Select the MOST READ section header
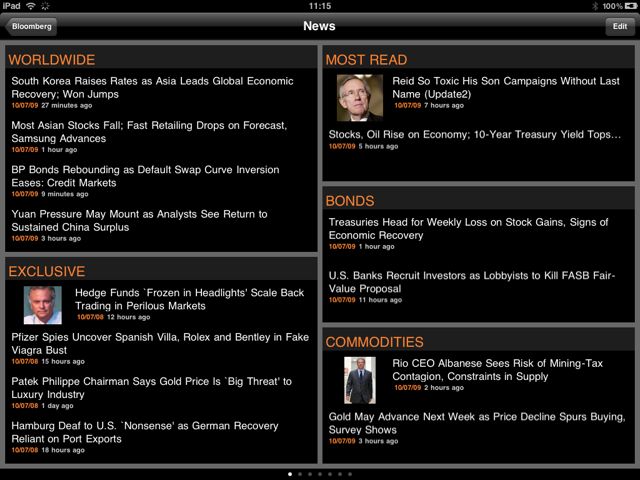This screenshot has width=640, height=480. point(367,60)
